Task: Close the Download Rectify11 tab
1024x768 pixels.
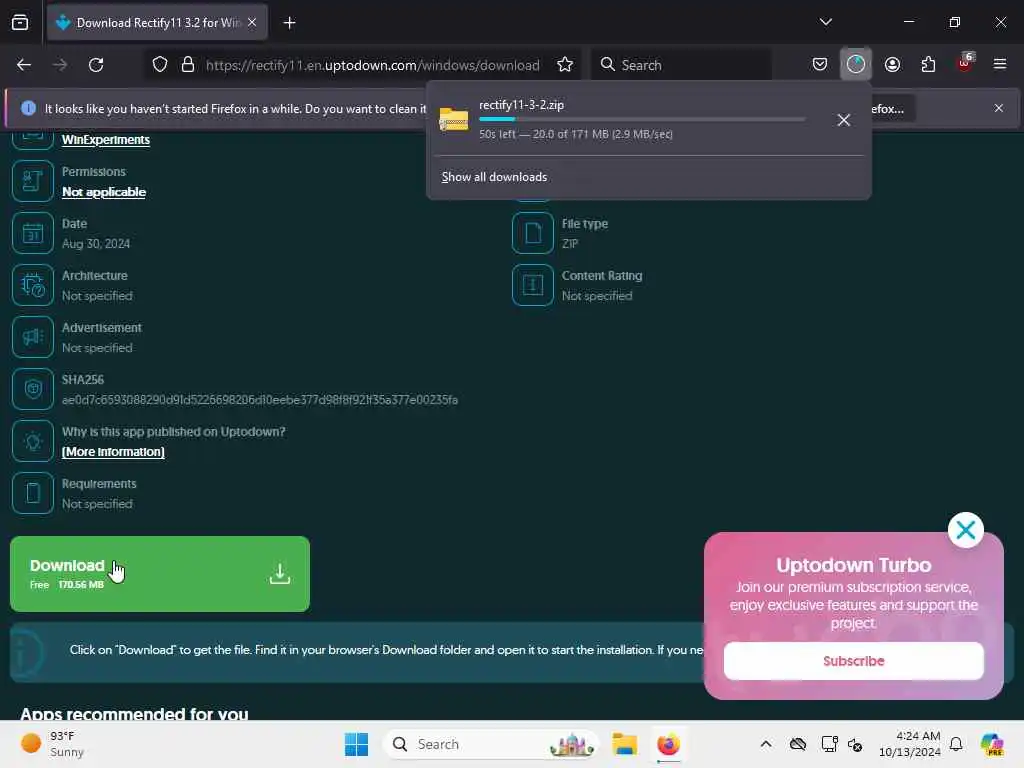Action: tap(252, 23)
